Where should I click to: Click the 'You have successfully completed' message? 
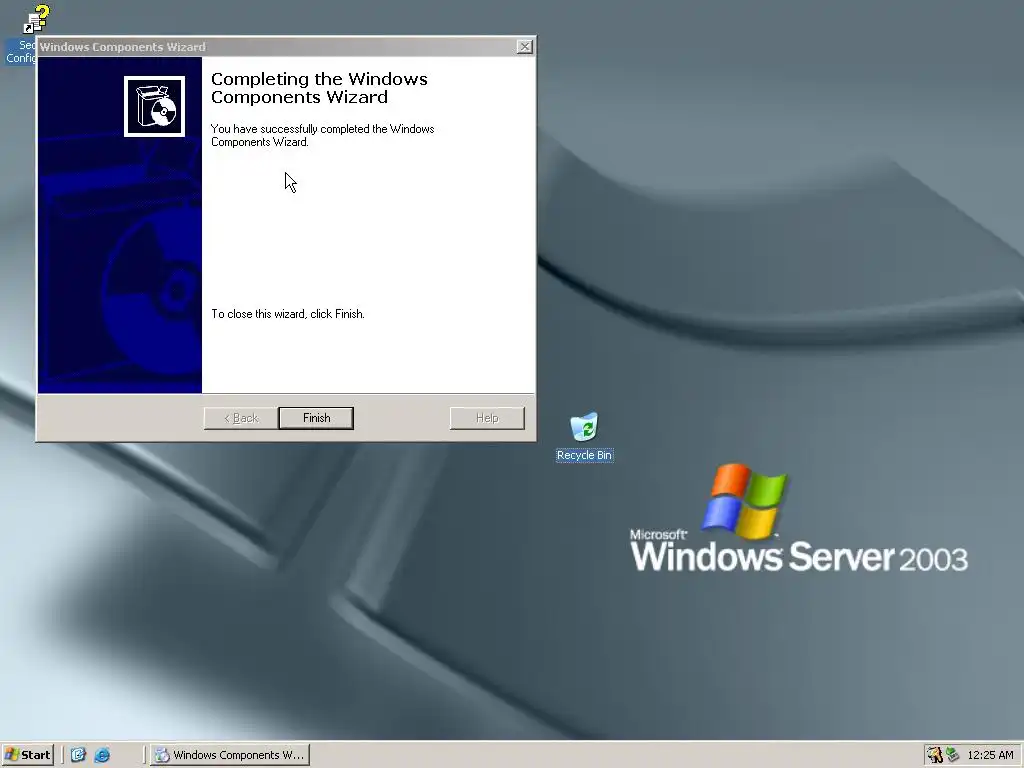pos(323,135)
